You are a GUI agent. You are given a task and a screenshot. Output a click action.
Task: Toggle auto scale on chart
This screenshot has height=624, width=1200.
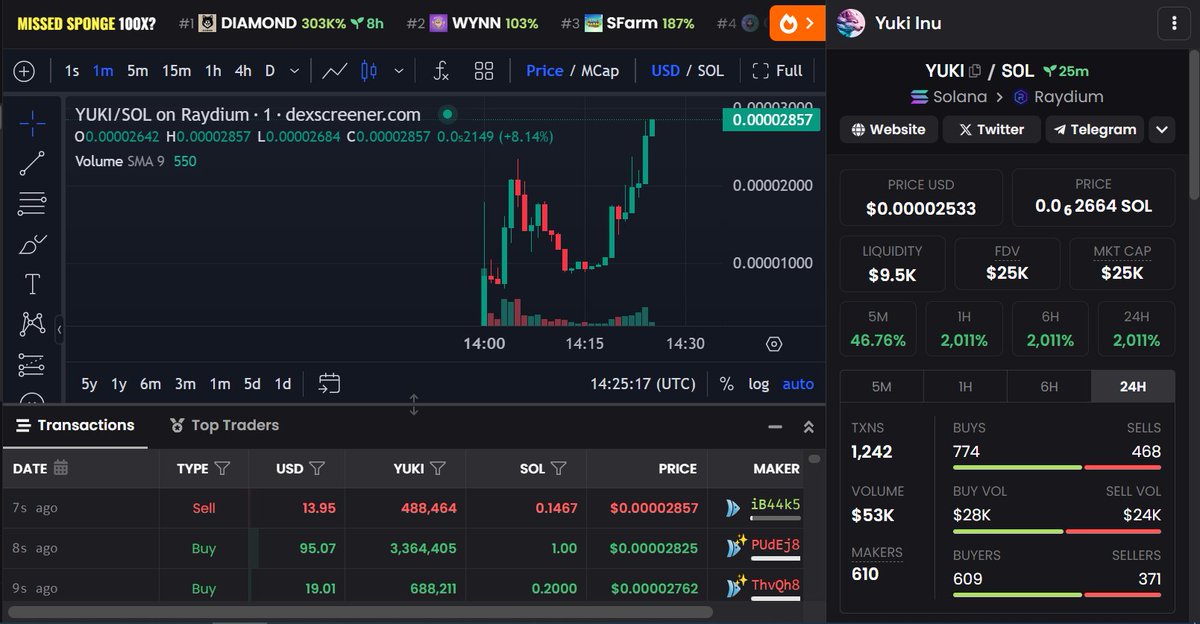[x=798, y=384]
